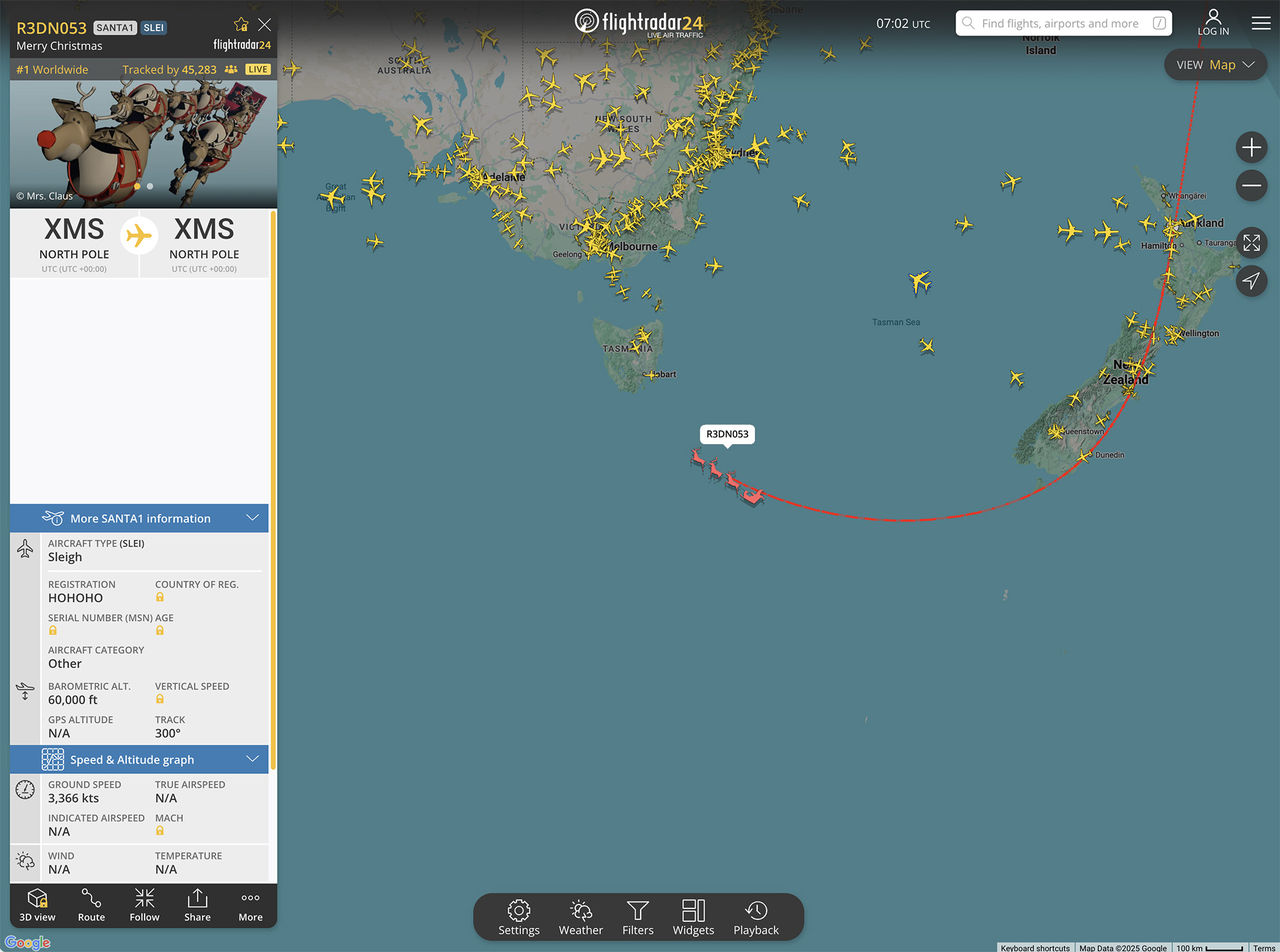The width and height of the screenshot is (1280, 952).
Task: Open the map Filters panel
Action: (638, 917)
